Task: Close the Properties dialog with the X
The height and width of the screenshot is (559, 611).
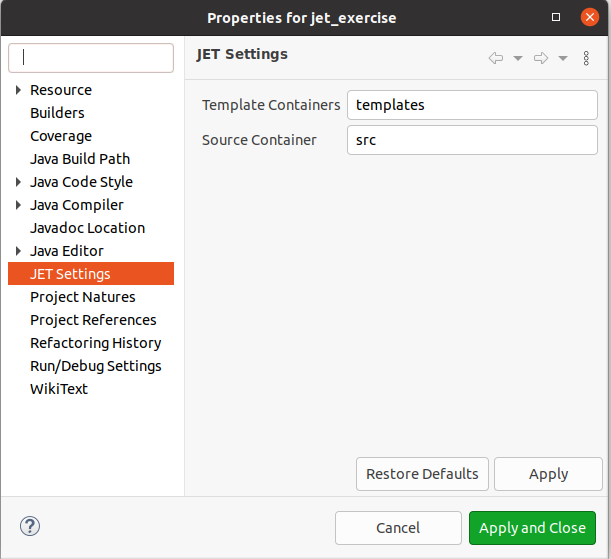Action: [590, 17]
